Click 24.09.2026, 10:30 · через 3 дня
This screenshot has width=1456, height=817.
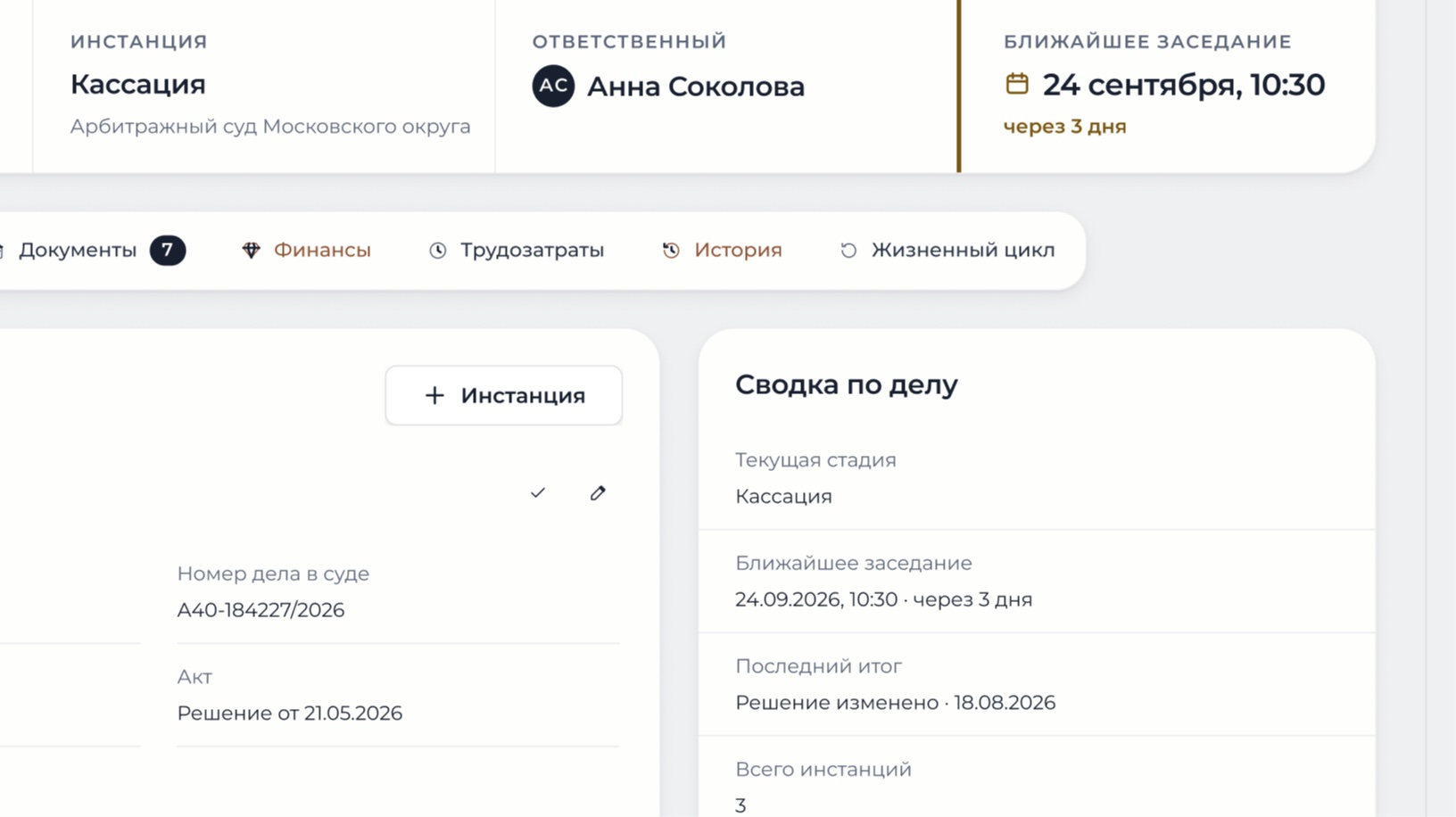coord(884,599)
